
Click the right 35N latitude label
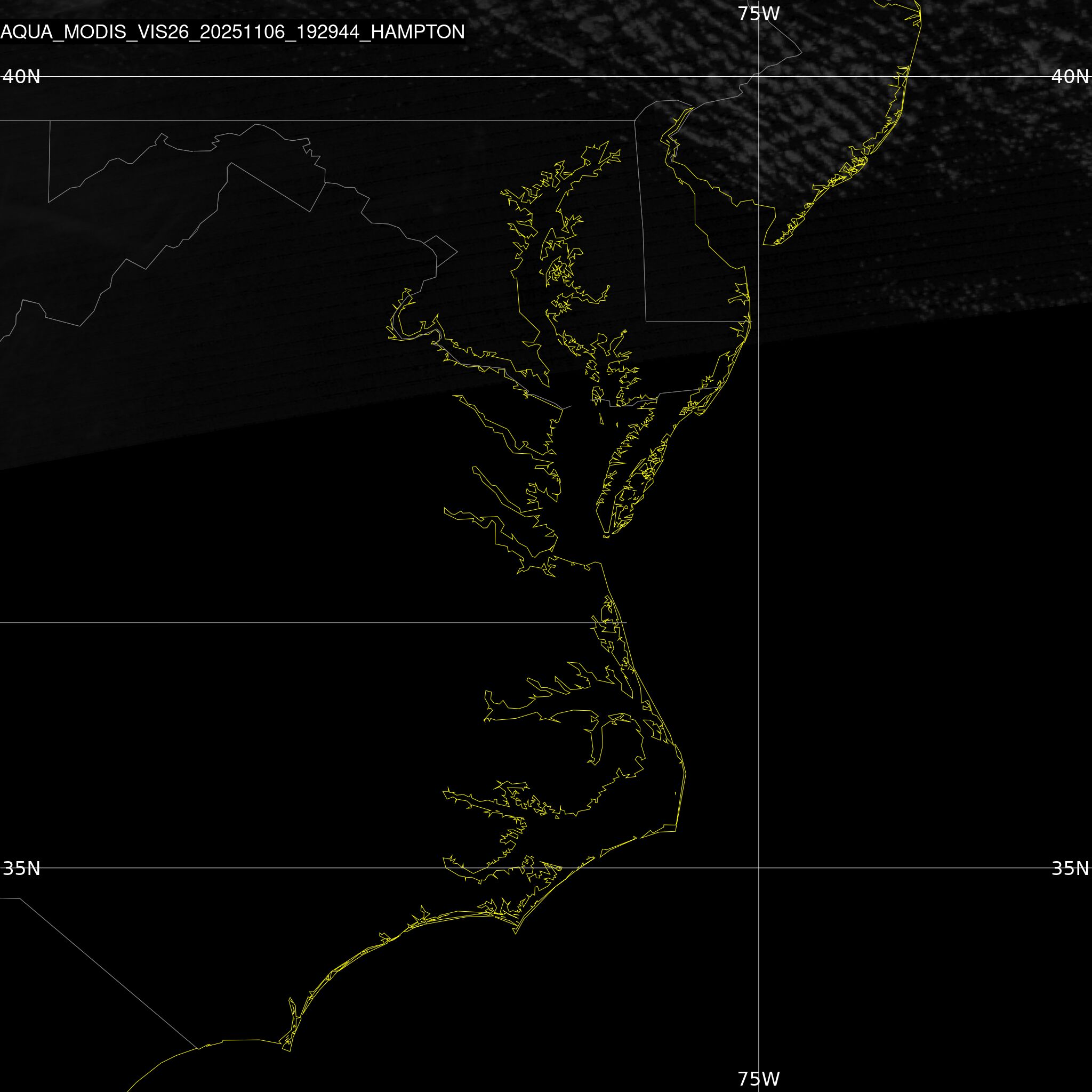pyautogui.click(x=1070, y=868)
